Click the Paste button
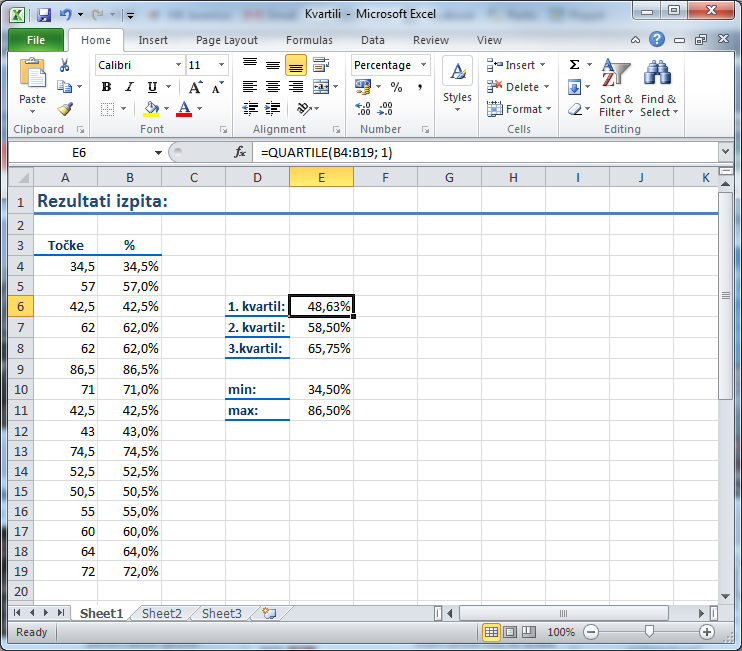Image resolution: width=742 pixels, height=651 pixels. (x=33, y=85)
